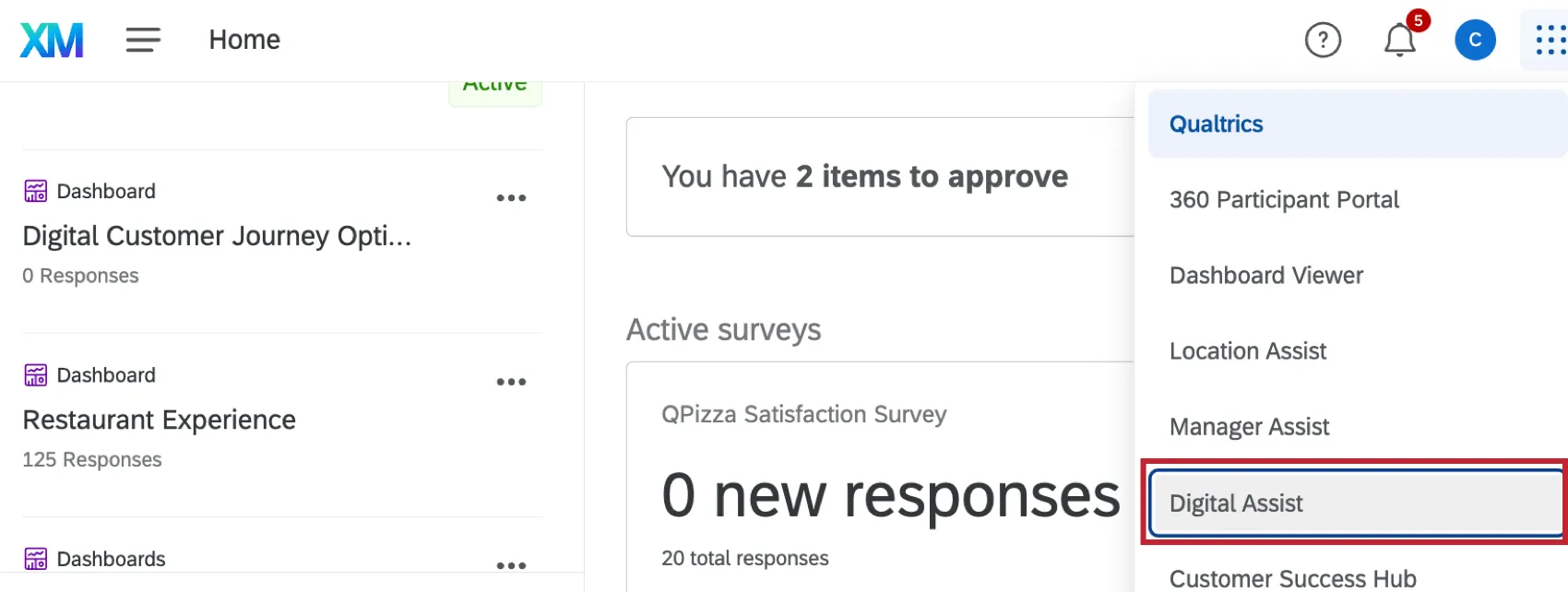The width and height of the screenshot is (1568, 592).
Task: Click the Restaurant Experience dashboard icon
Action: 35,374
